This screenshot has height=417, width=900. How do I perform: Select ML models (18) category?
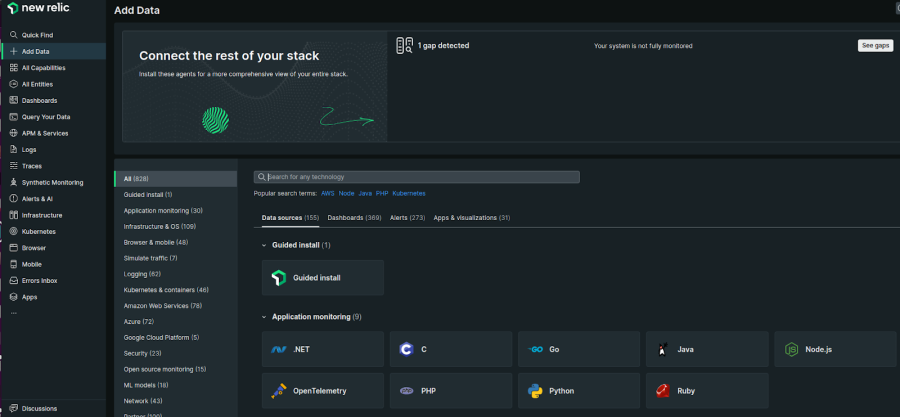click(x=176, y=385)
